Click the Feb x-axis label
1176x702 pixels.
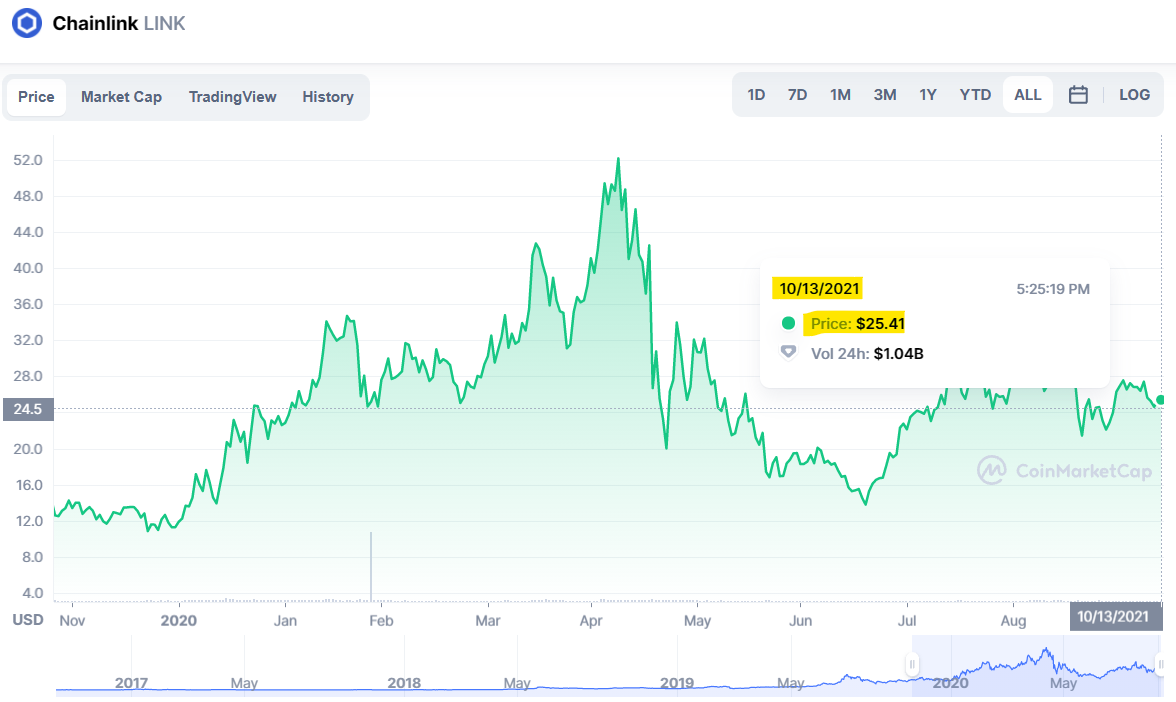pyautogui.click(x=381, y=620)
